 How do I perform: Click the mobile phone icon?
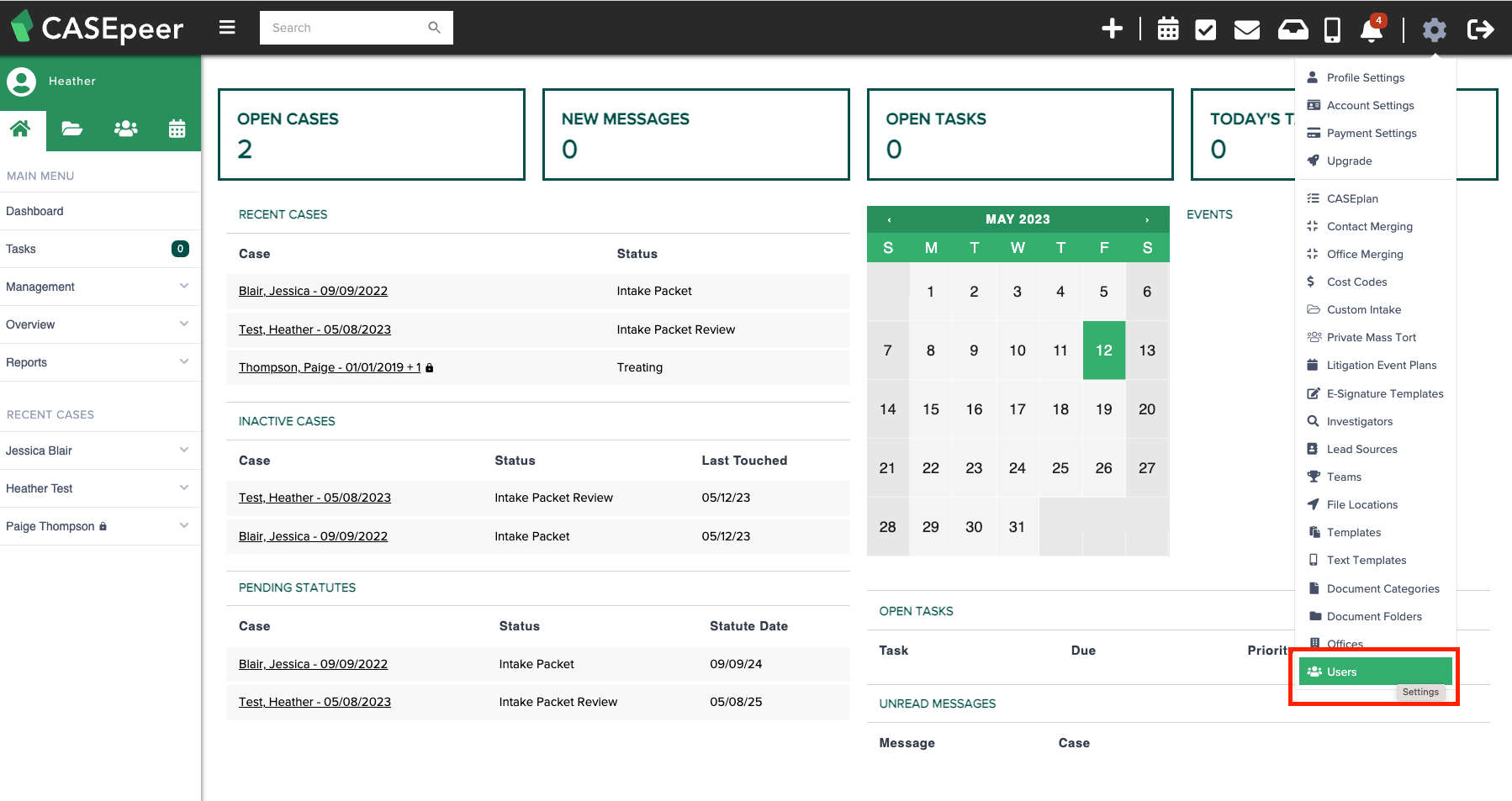tap(1332, 30)
